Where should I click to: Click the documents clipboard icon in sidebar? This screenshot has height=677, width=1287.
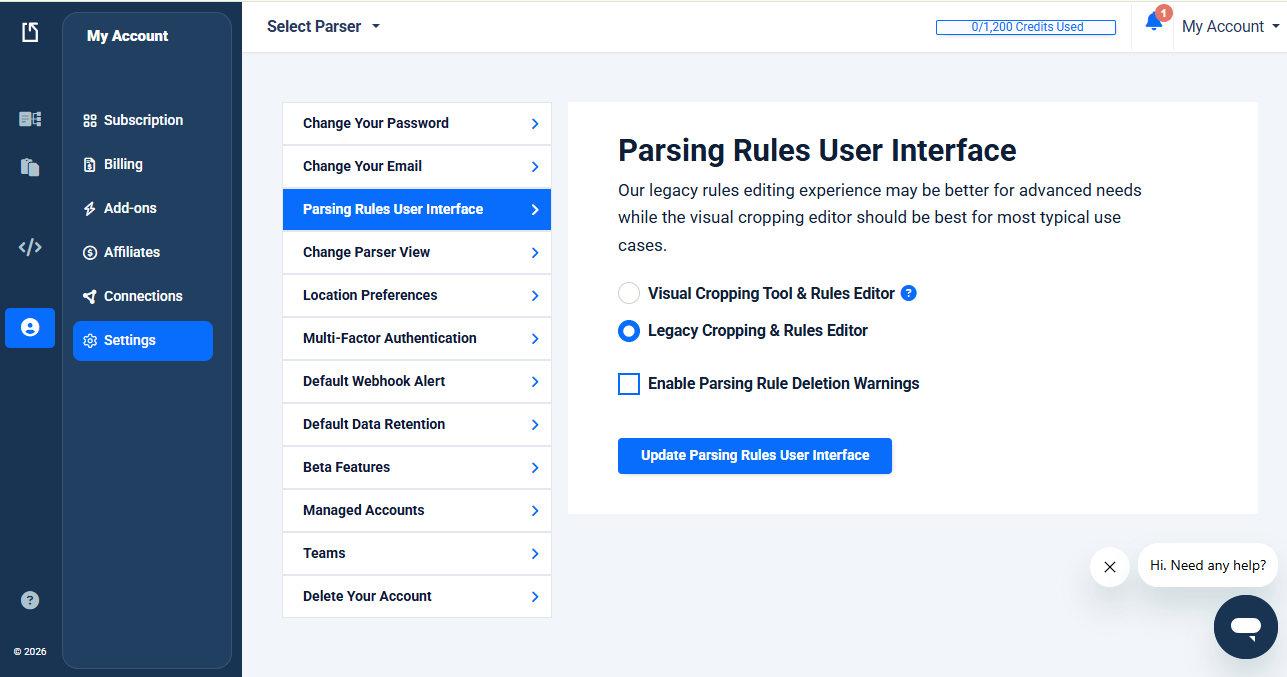pyautogui.click(x=30, y=167)
